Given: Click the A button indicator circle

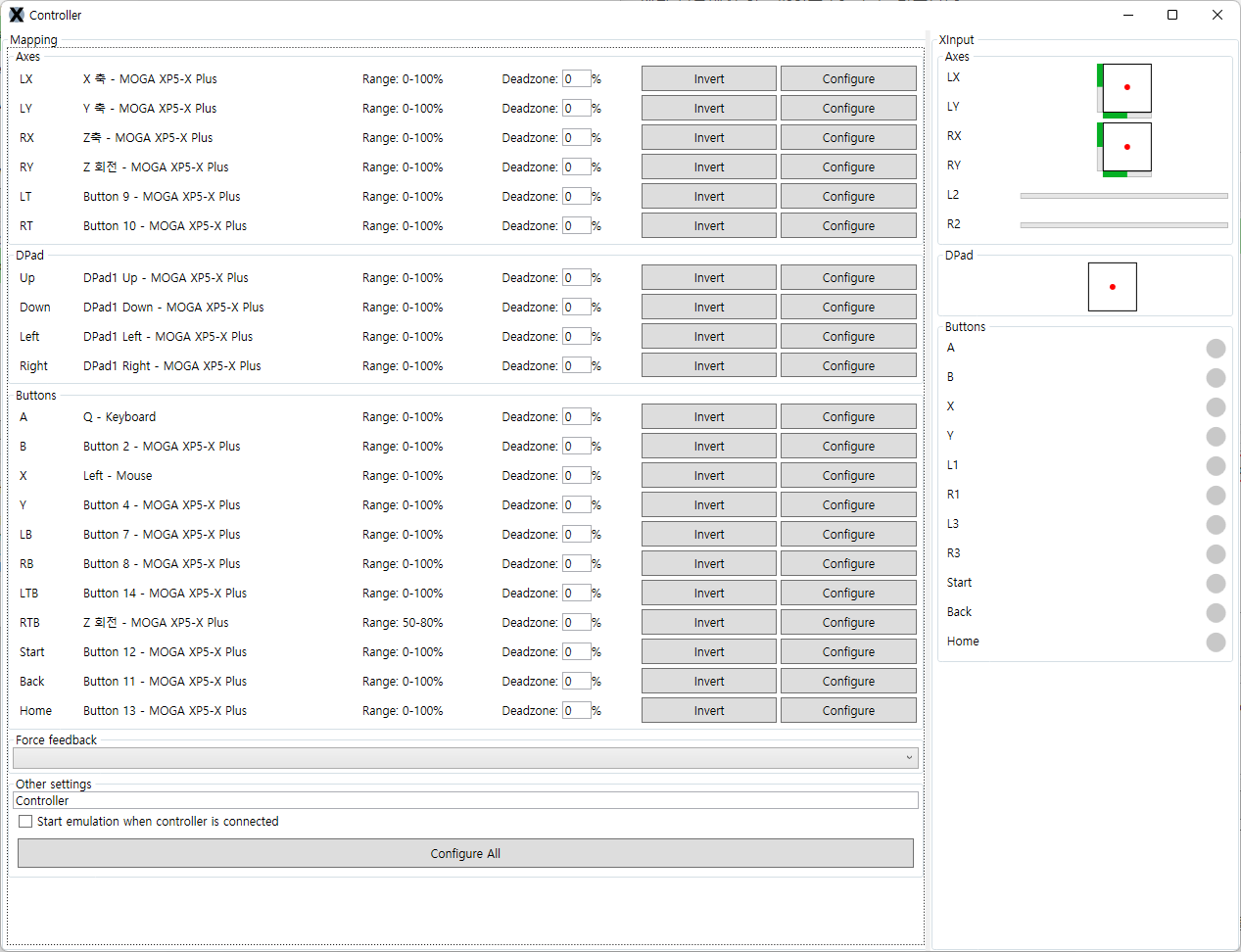Looking at the screenshot, I should [x=1216, y=349].
